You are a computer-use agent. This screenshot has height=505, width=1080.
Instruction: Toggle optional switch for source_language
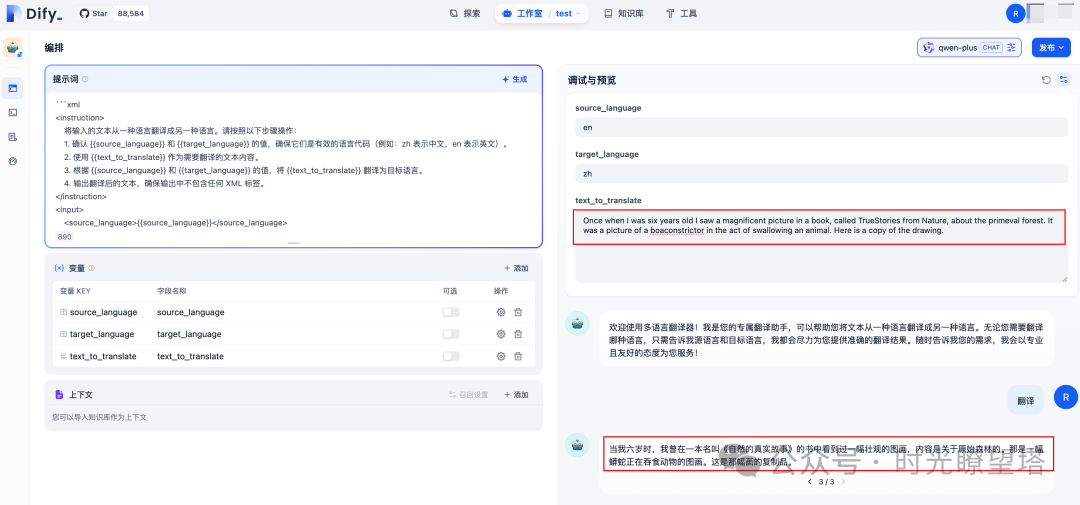[451, 312]
